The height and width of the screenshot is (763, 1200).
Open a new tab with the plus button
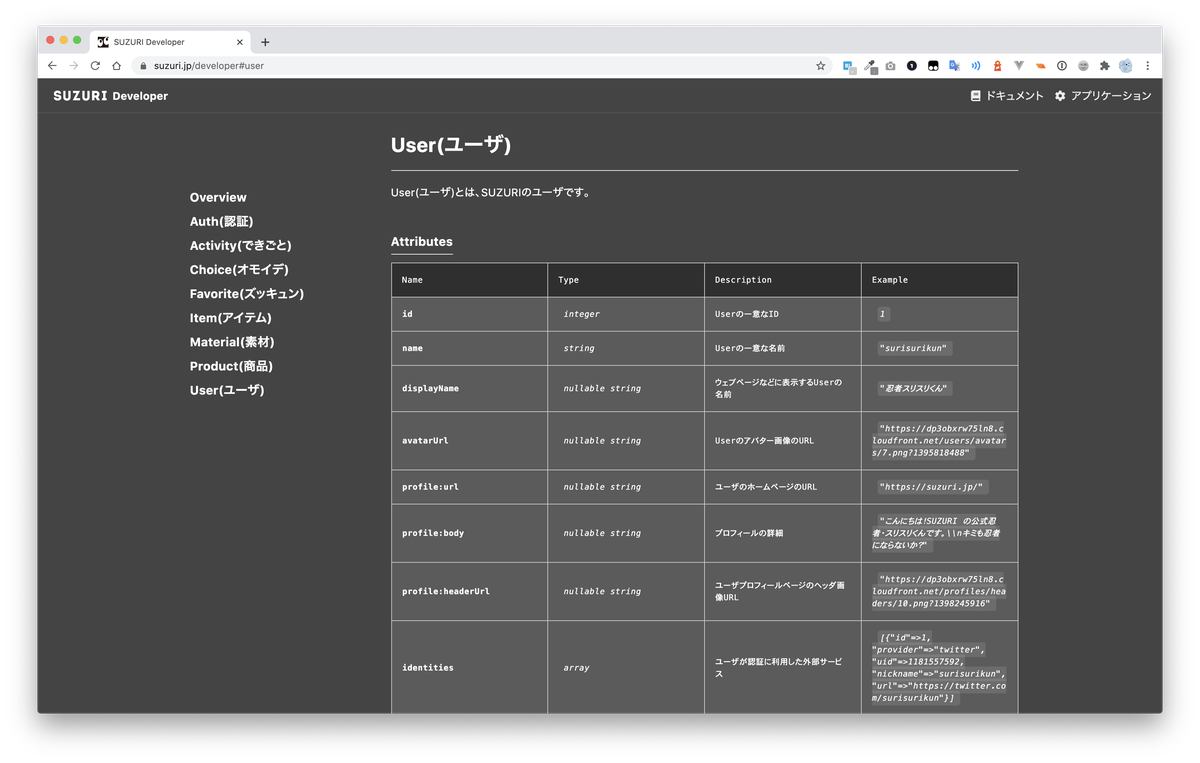[264, 42]
